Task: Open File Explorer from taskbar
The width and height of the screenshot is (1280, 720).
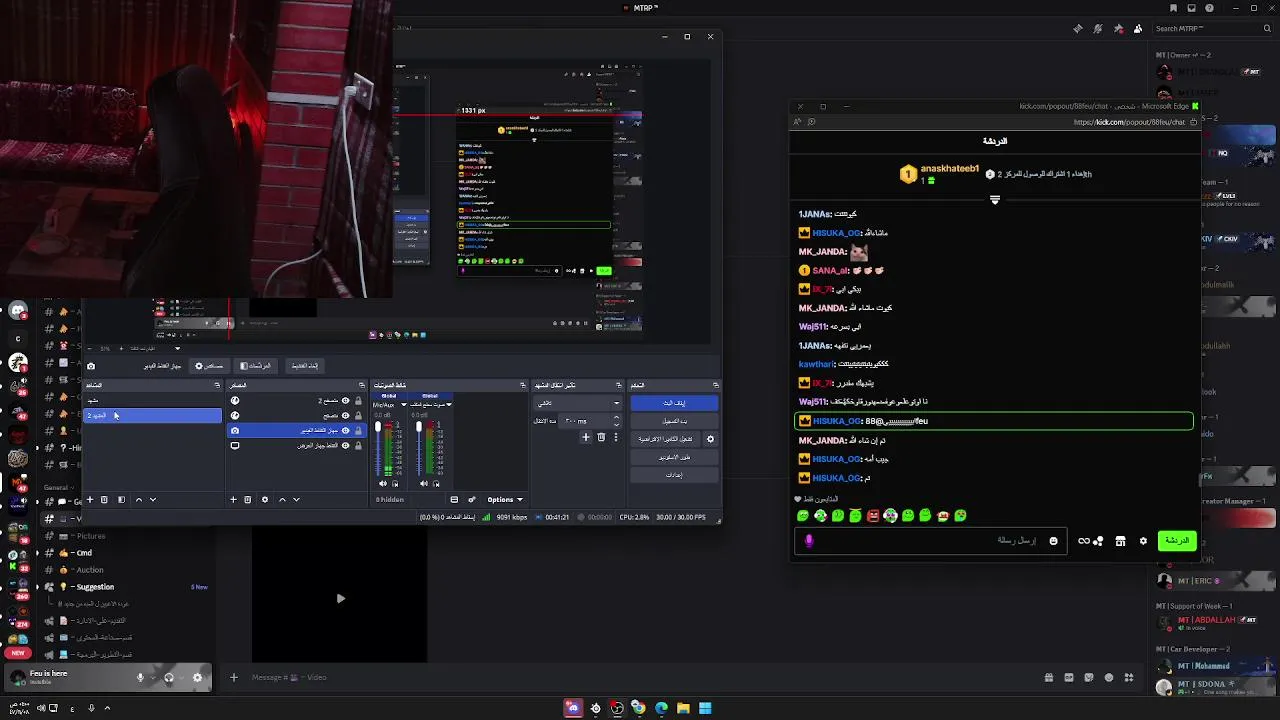Action: 683,708
